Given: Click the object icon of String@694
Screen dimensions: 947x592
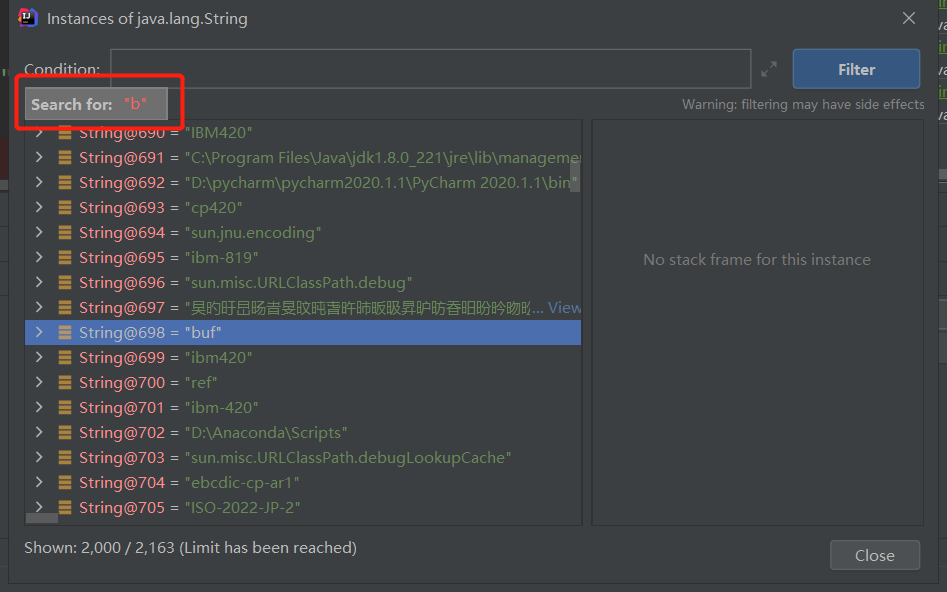Looking at the screenshot, I should pyautogui.click(x=65, y=233).
